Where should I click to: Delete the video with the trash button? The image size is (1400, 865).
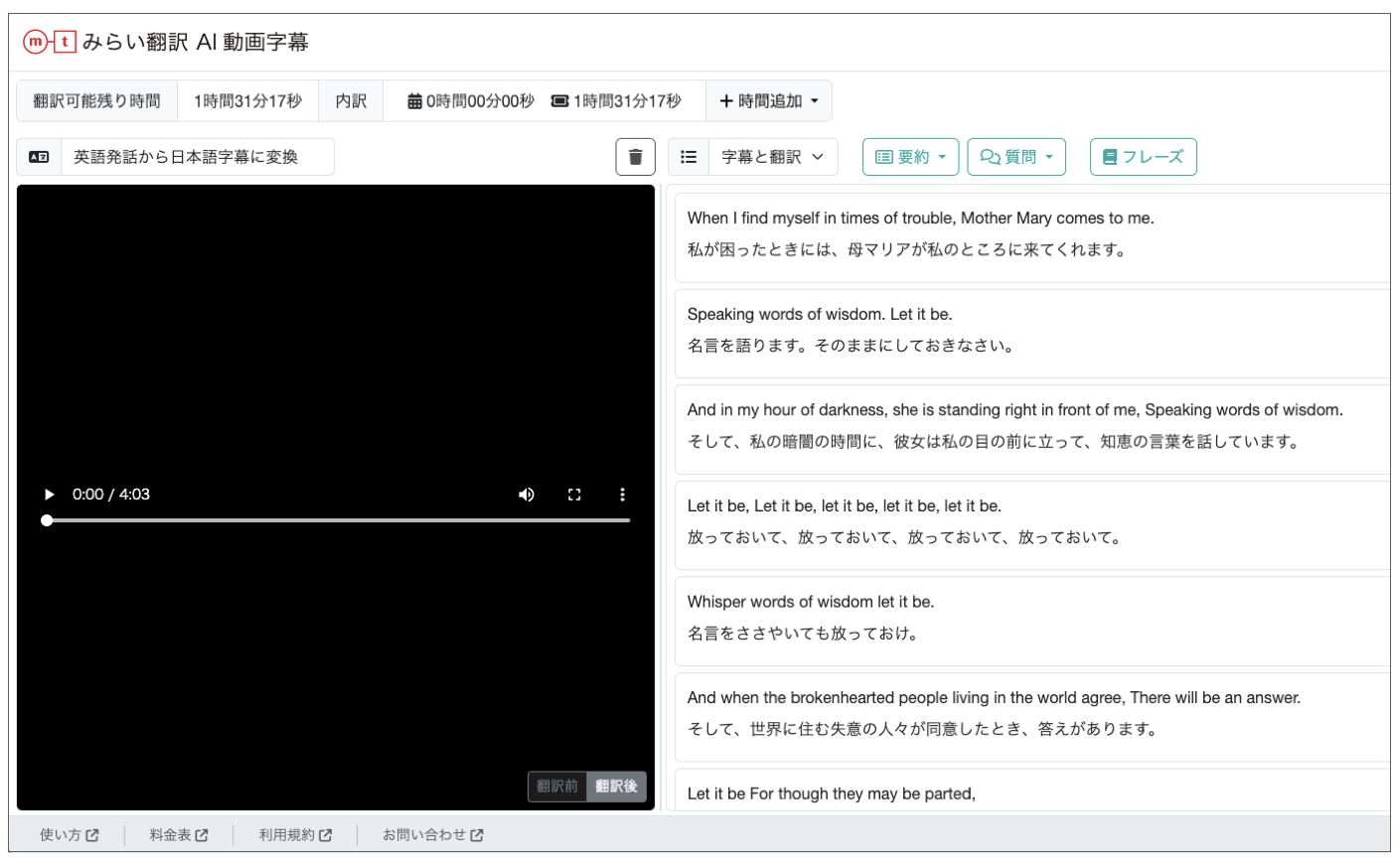[636, 157]
